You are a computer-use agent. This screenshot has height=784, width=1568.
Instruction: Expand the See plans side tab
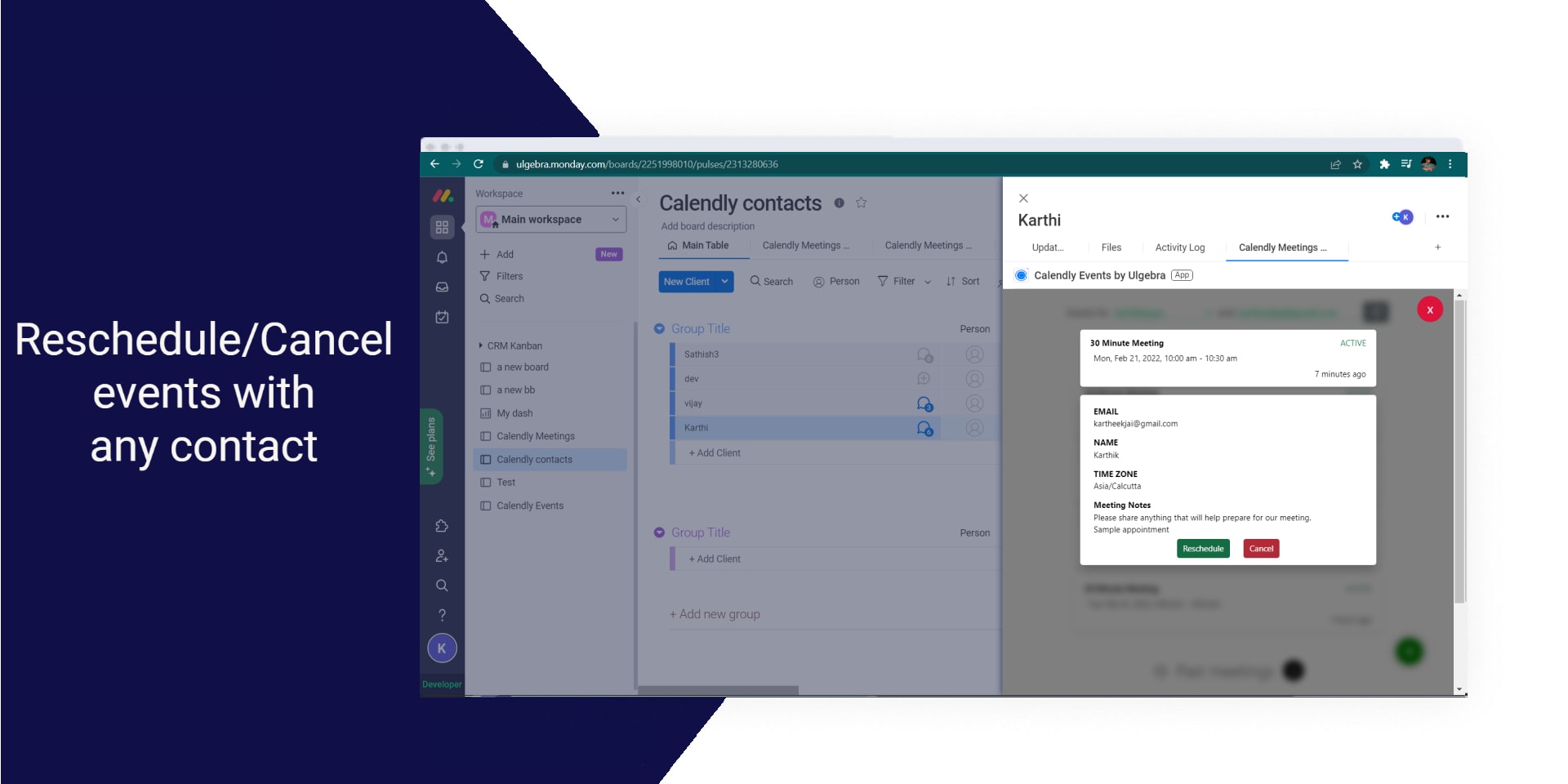(431, 446)
